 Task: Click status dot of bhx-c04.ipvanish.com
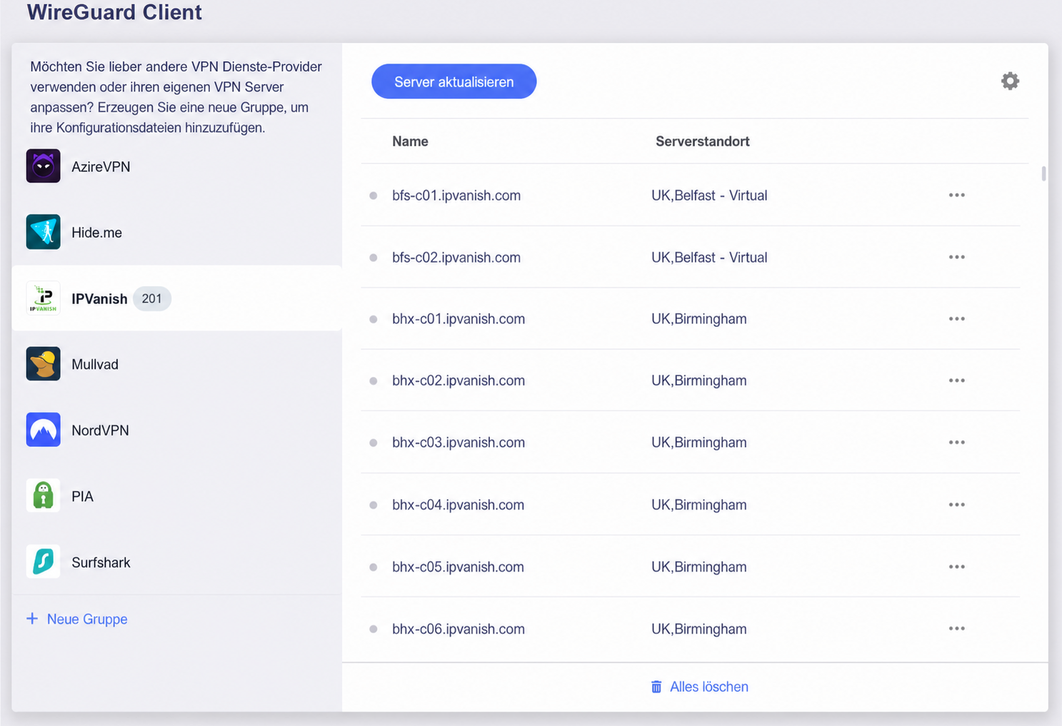(373, 505)
